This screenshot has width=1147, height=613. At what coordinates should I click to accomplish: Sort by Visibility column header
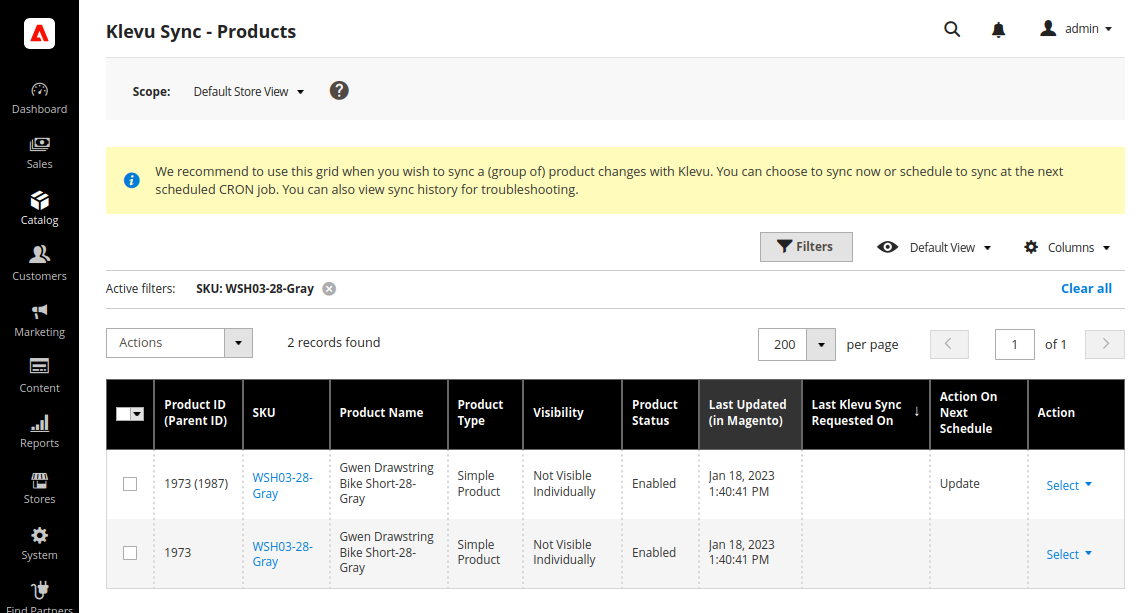coord(573,413)
